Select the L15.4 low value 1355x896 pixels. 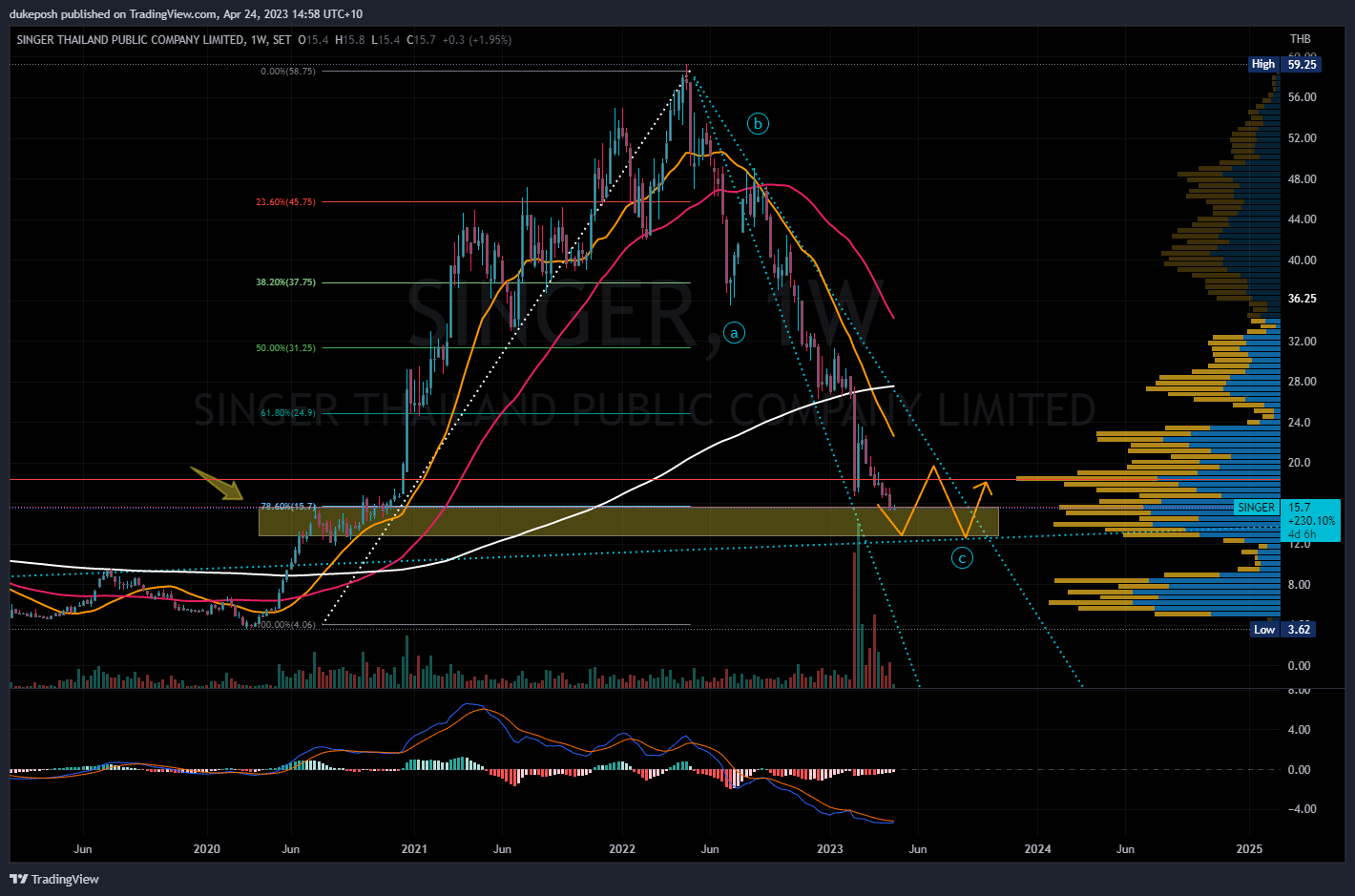(x=386, y=40)
